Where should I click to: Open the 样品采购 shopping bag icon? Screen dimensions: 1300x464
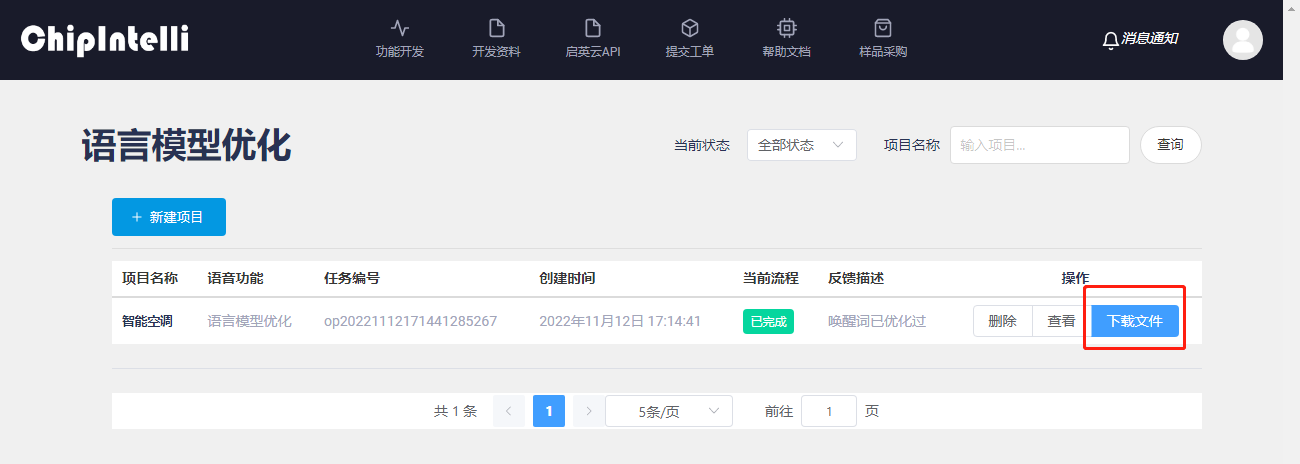click(882, 28)
